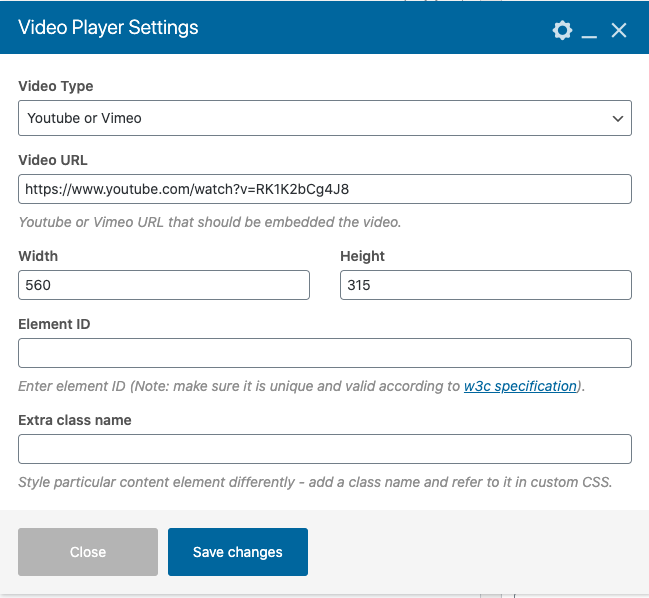Image resolution: width=649 pixels, height=598 pixels.
Task: Click the Height label
Action: (362, 256)
